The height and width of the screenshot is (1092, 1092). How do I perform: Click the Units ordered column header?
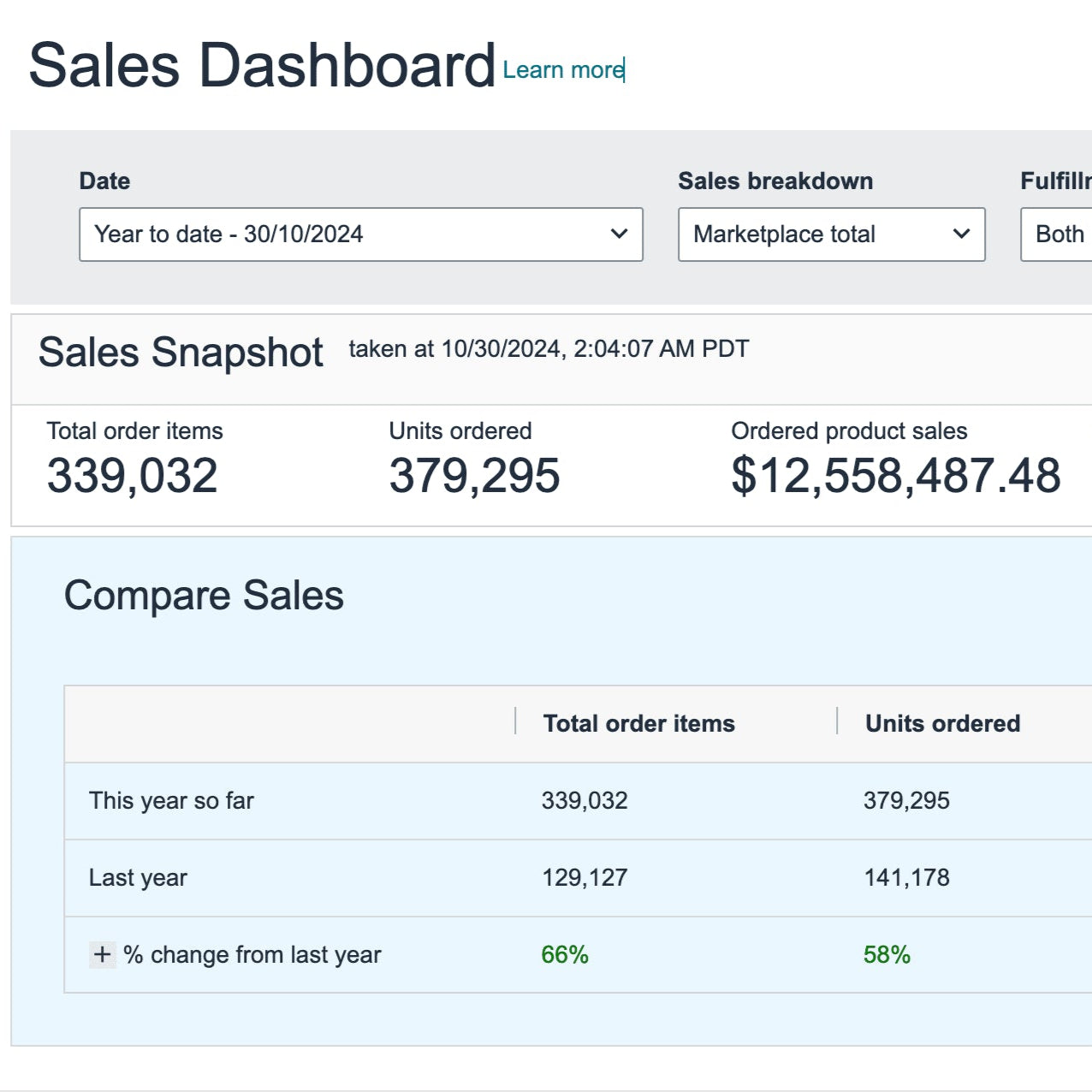click(942, 723)
